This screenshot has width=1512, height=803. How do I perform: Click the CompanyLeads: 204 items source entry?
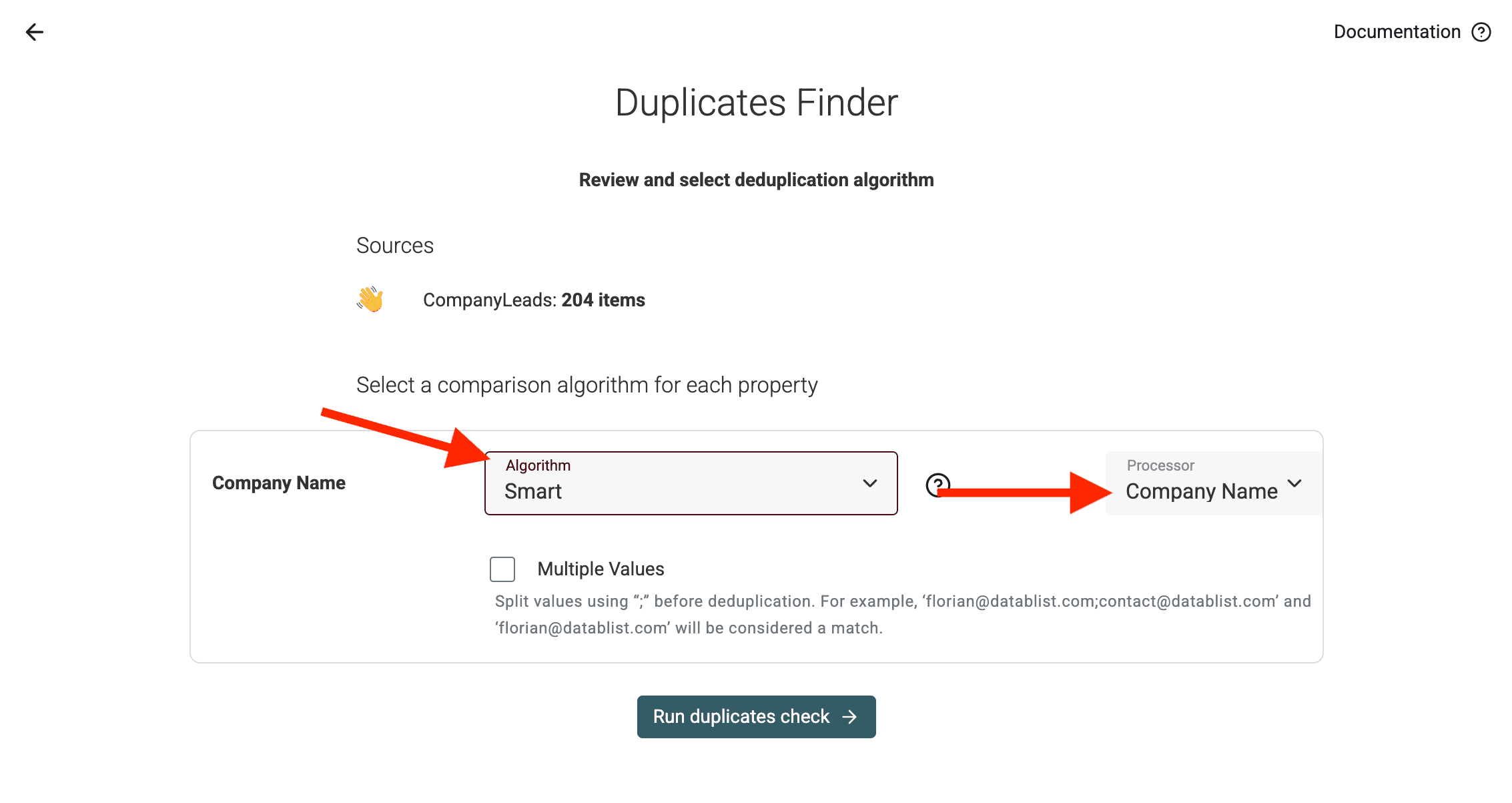(x=534, y=300)
